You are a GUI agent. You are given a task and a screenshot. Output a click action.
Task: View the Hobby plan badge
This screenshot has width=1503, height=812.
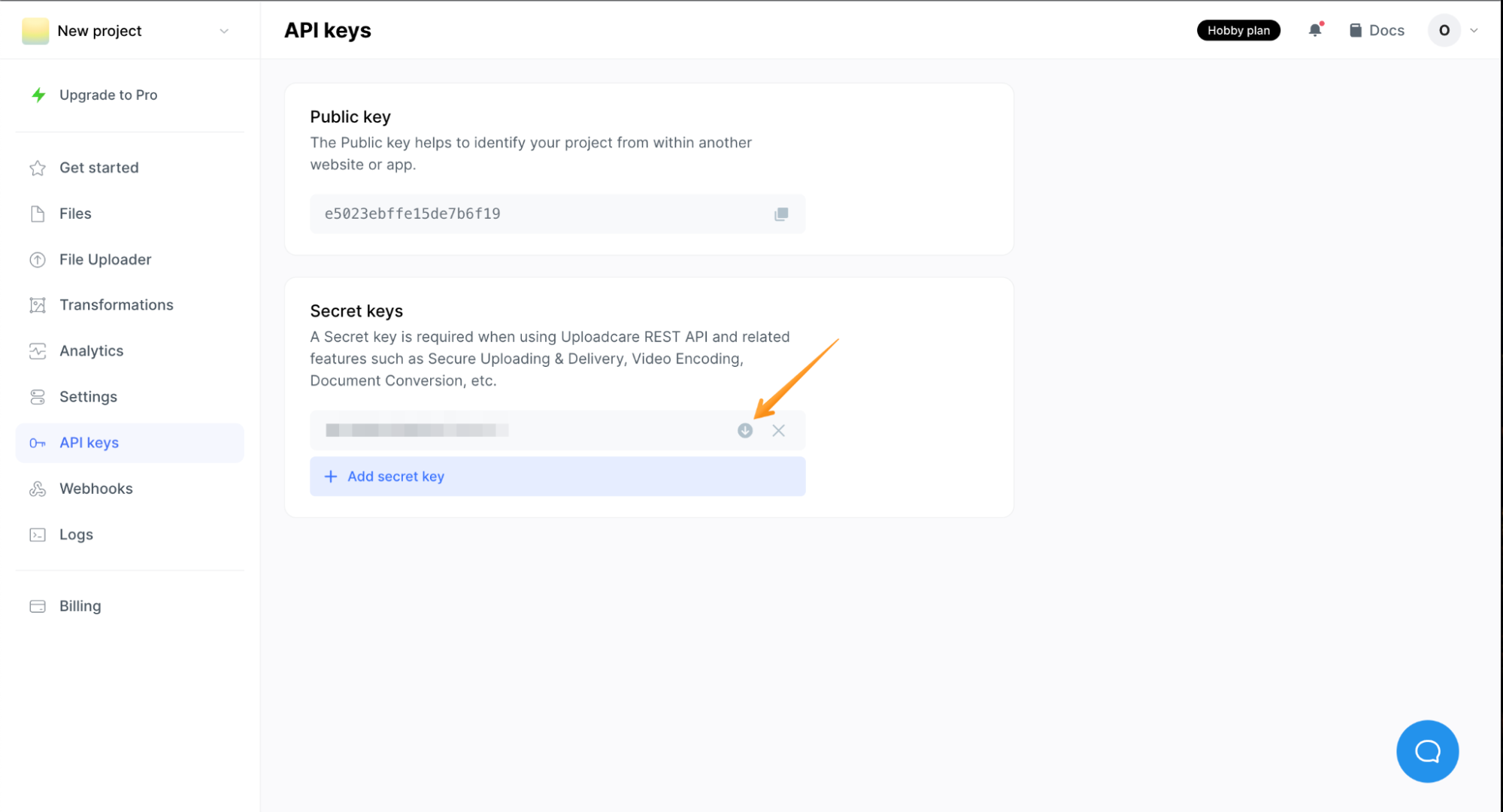1238,30
